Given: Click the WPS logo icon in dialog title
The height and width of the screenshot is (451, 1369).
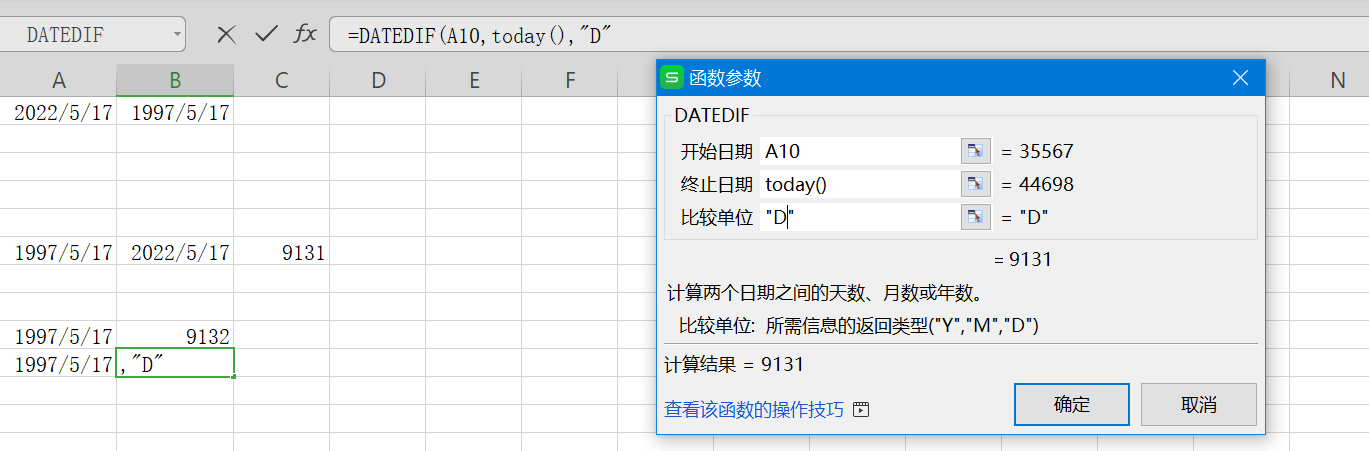Looking at the screenshot, I should pyautogui.click(x=674, y=78).
